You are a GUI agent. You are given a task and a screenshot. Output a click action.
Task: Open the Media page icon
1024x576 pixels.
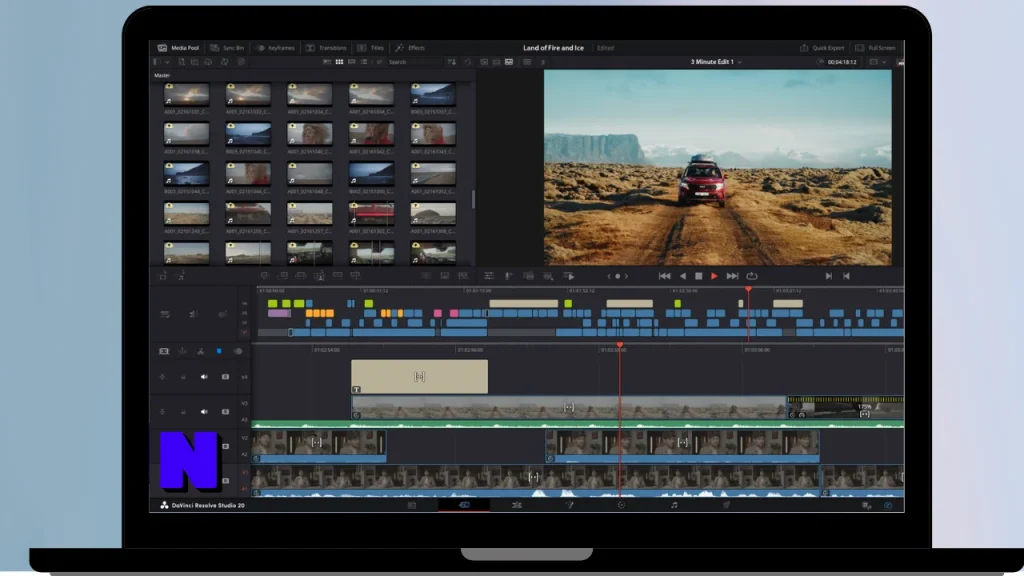[412, 505]
